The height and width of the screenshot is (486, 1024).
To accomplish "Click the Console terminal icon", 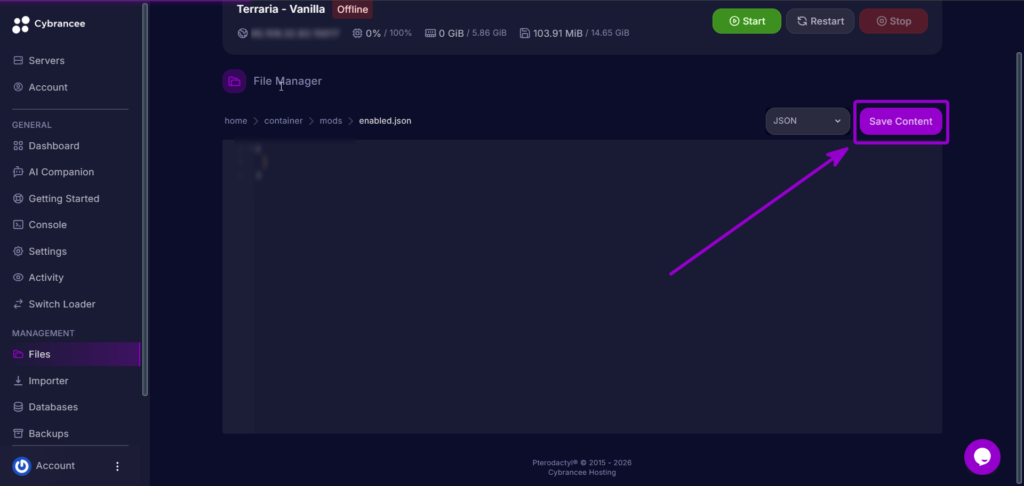I will tap(18, 225).
